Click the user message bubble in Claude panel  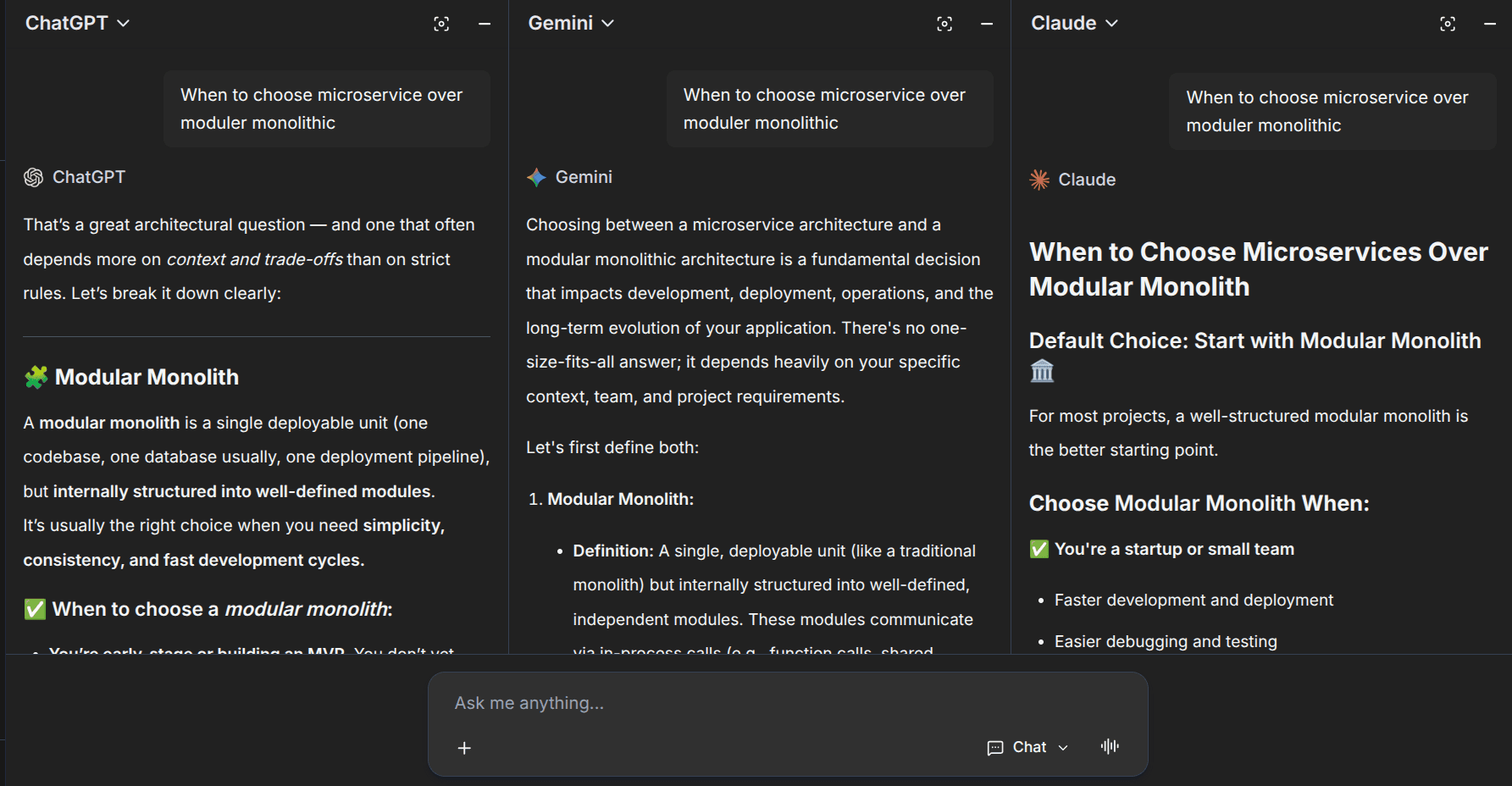pyautogui.click(x=1332, y=112)
